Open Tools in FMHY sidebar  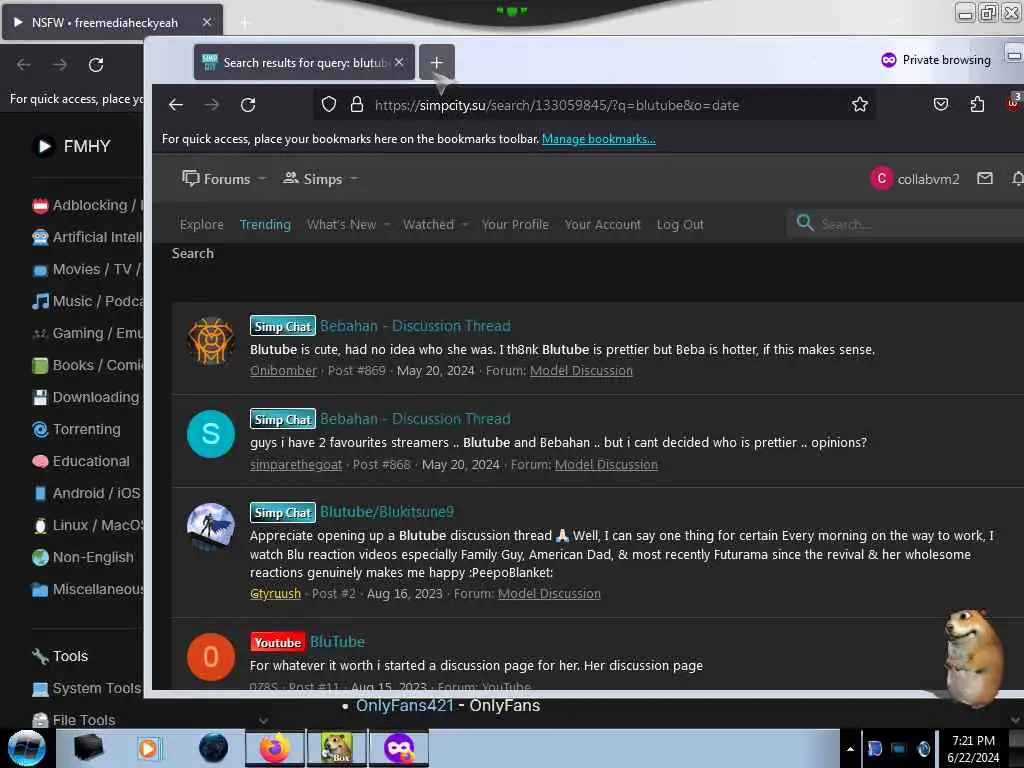60,656
